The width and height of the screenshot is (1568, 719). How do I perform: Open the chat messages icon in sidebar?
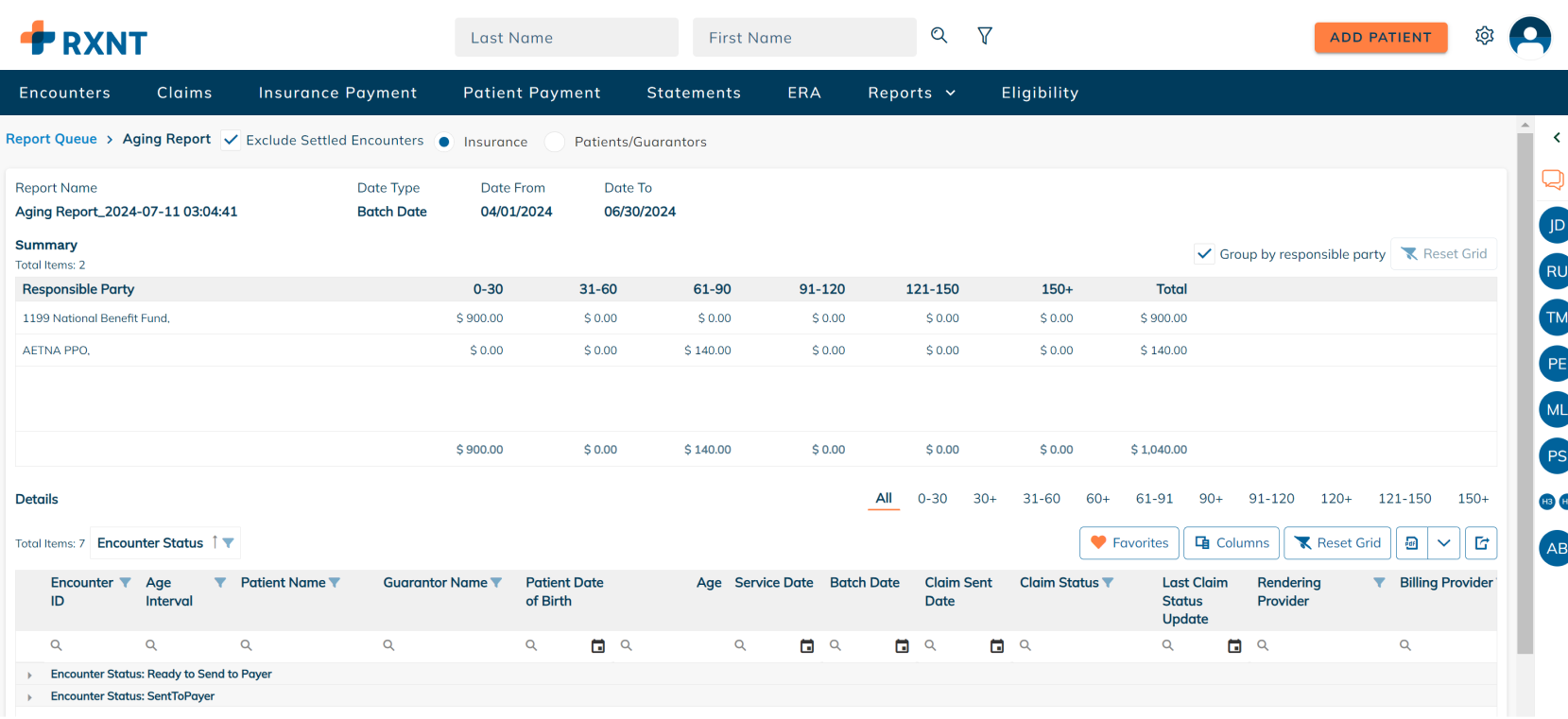[x=1552, y=180]
